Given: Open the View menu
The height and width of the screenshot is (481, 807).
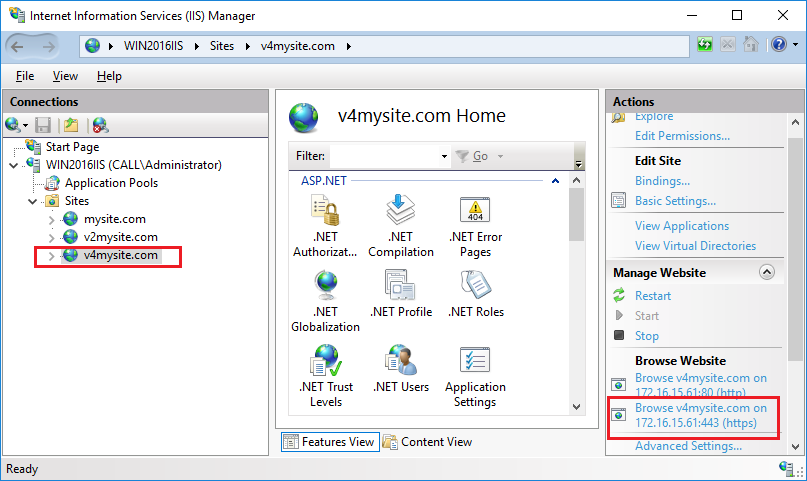Looking at the screenshot, I should pos(65,76).
